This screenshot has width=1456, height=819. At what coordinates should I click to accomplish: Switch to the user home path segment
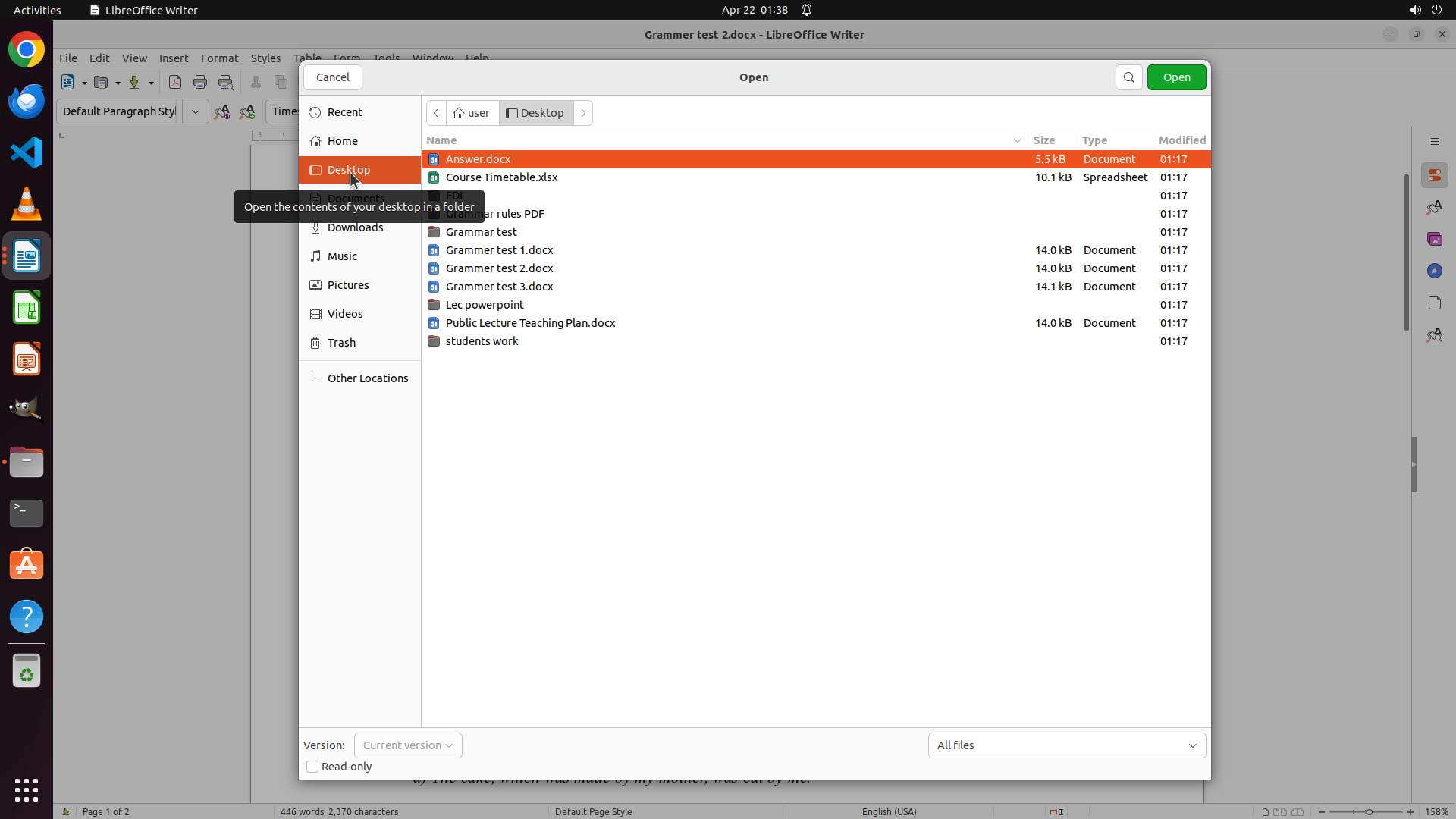(x=472, y=113)
